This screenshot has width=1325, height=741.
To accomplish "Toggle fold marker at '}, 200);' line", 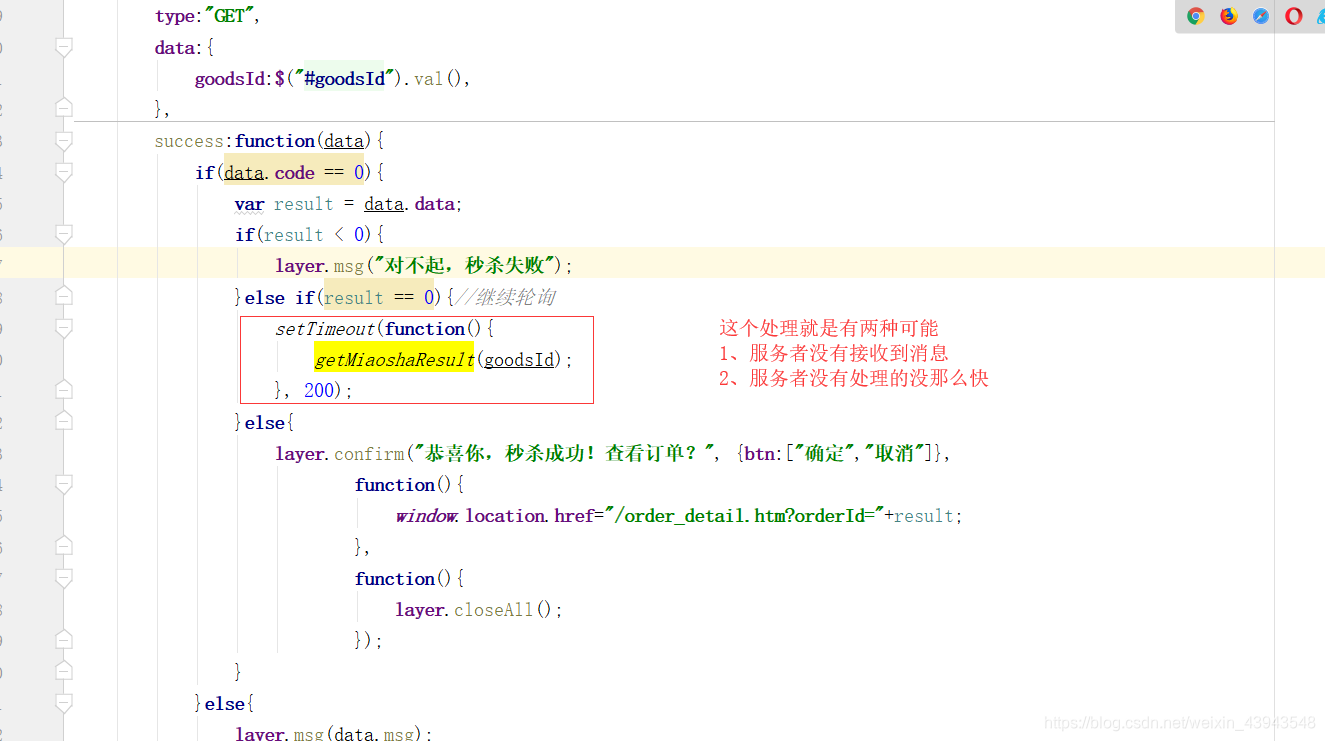I will click(x=64, y=390).
